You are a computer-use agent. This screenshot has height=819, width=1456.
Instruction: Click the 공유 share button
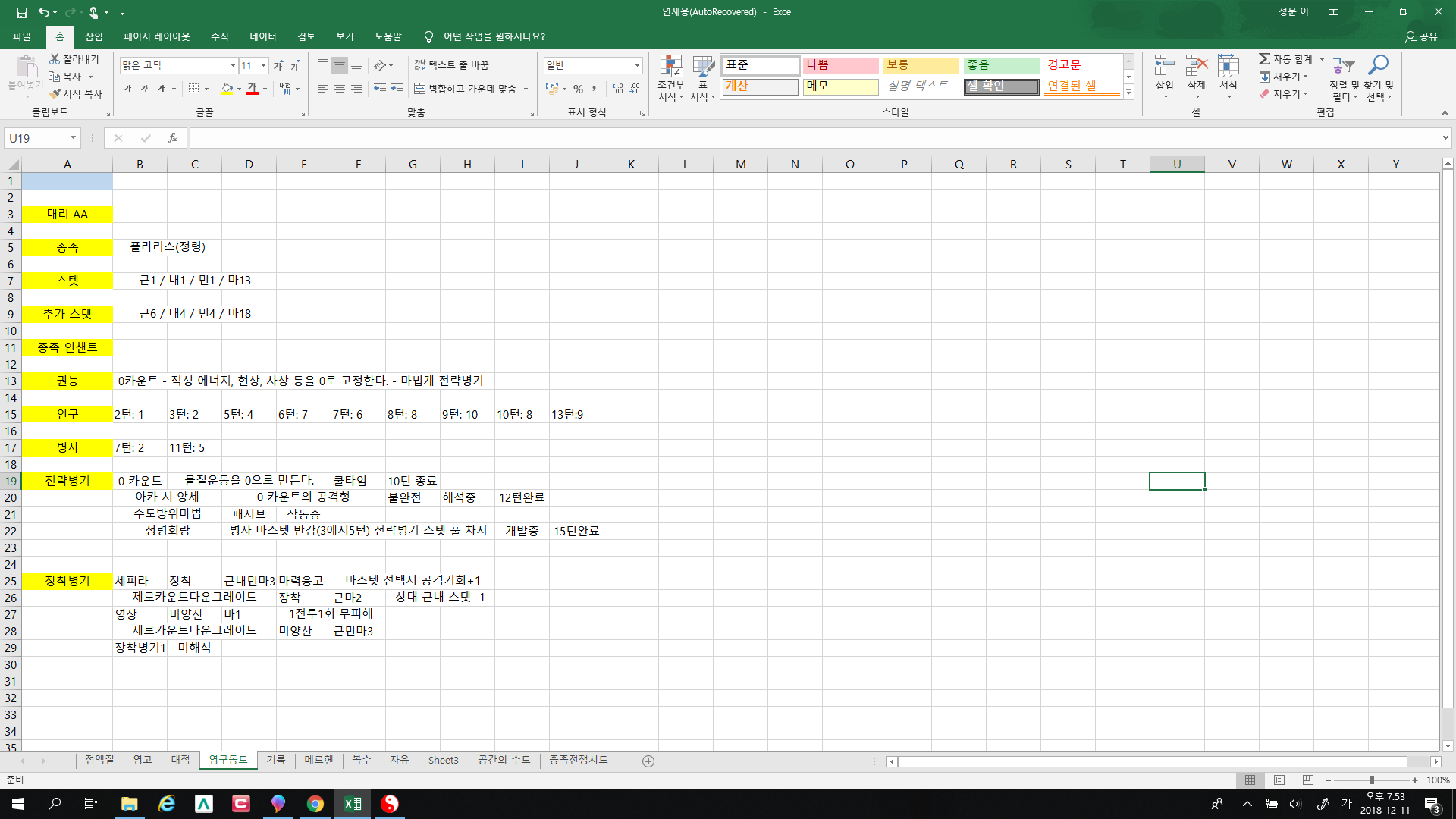click(x=1421, y=36)
